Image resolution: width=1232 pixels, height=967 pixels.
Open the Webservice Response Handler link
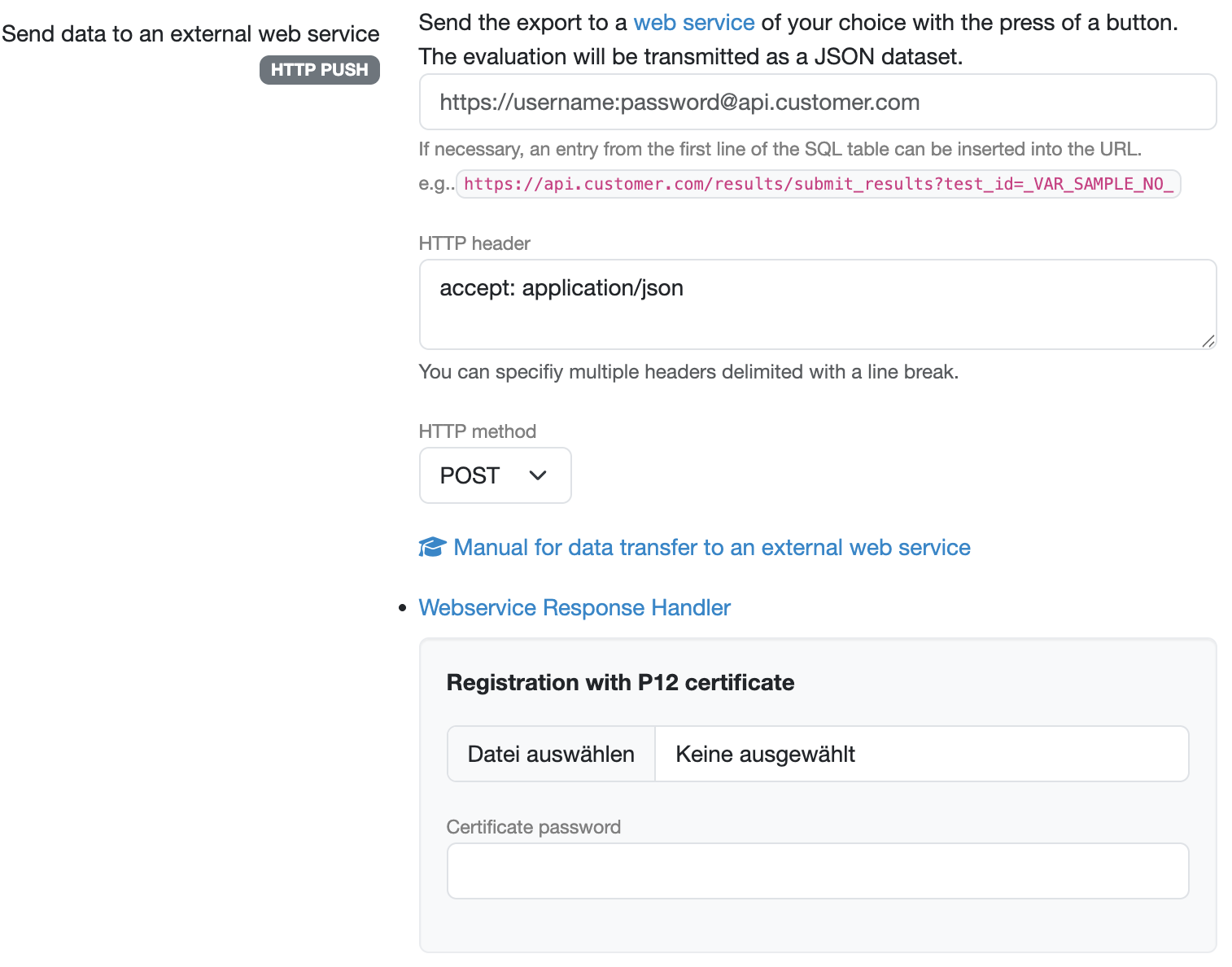point(574,608)
